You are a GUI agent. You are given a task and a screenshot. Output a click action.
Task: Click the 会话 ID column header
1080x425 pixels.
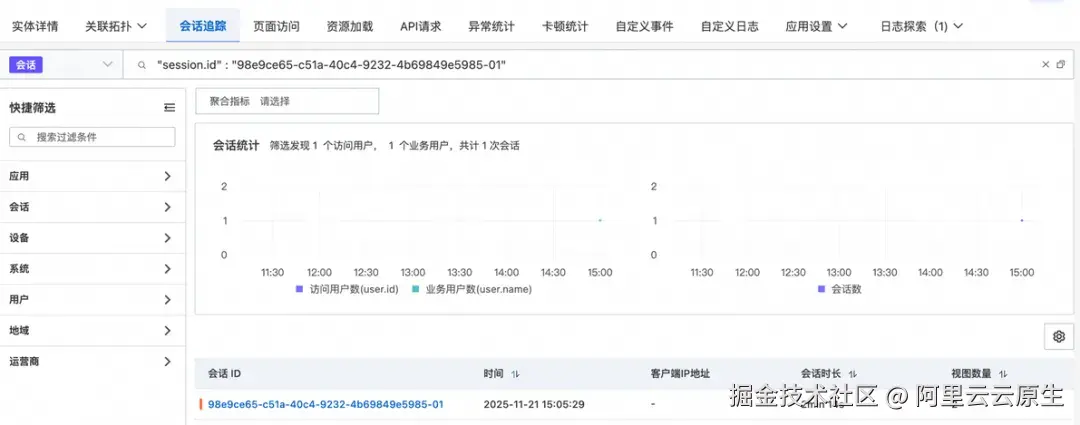pyautogui.click(x=225, y=374)
